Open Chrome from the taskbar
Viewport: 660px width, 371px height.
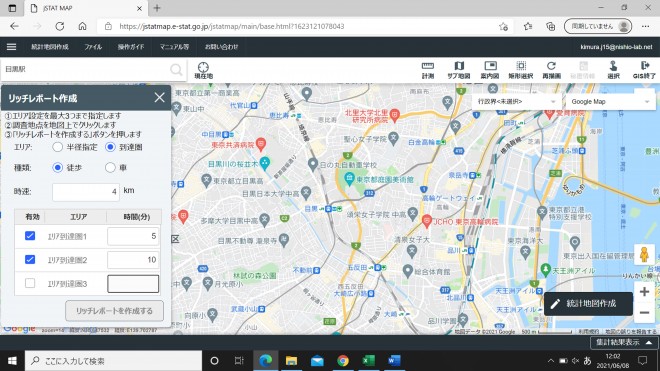(343, 360)
